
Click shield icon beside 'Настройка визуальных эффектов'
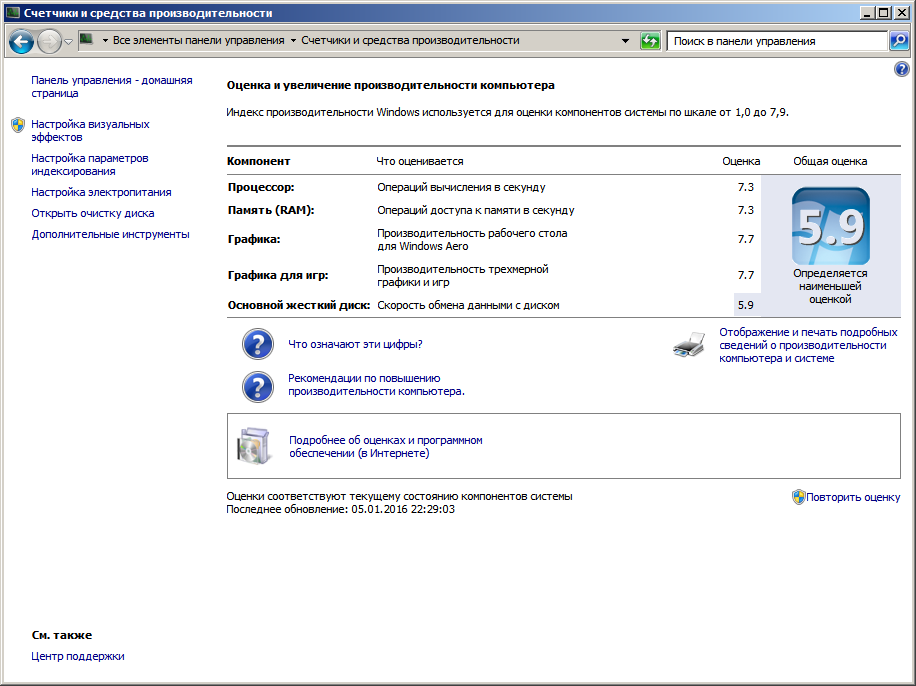(x=18, y=124)
